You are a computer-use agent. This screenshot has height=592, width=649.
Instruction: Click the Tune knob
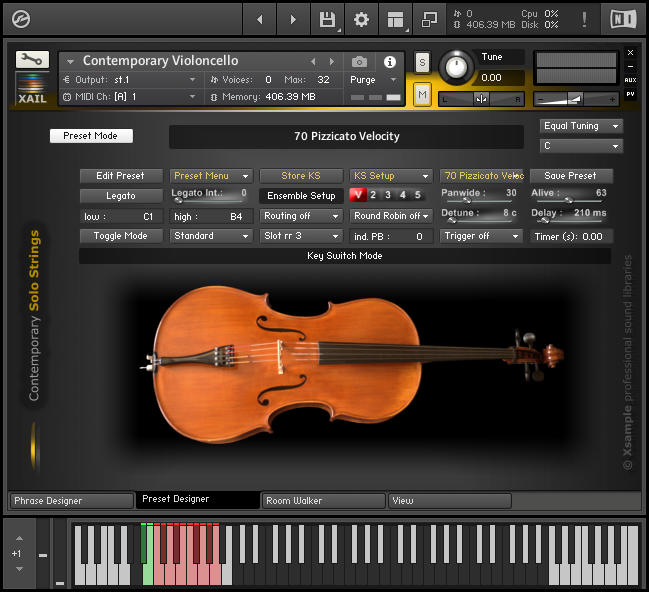point(456,67)
